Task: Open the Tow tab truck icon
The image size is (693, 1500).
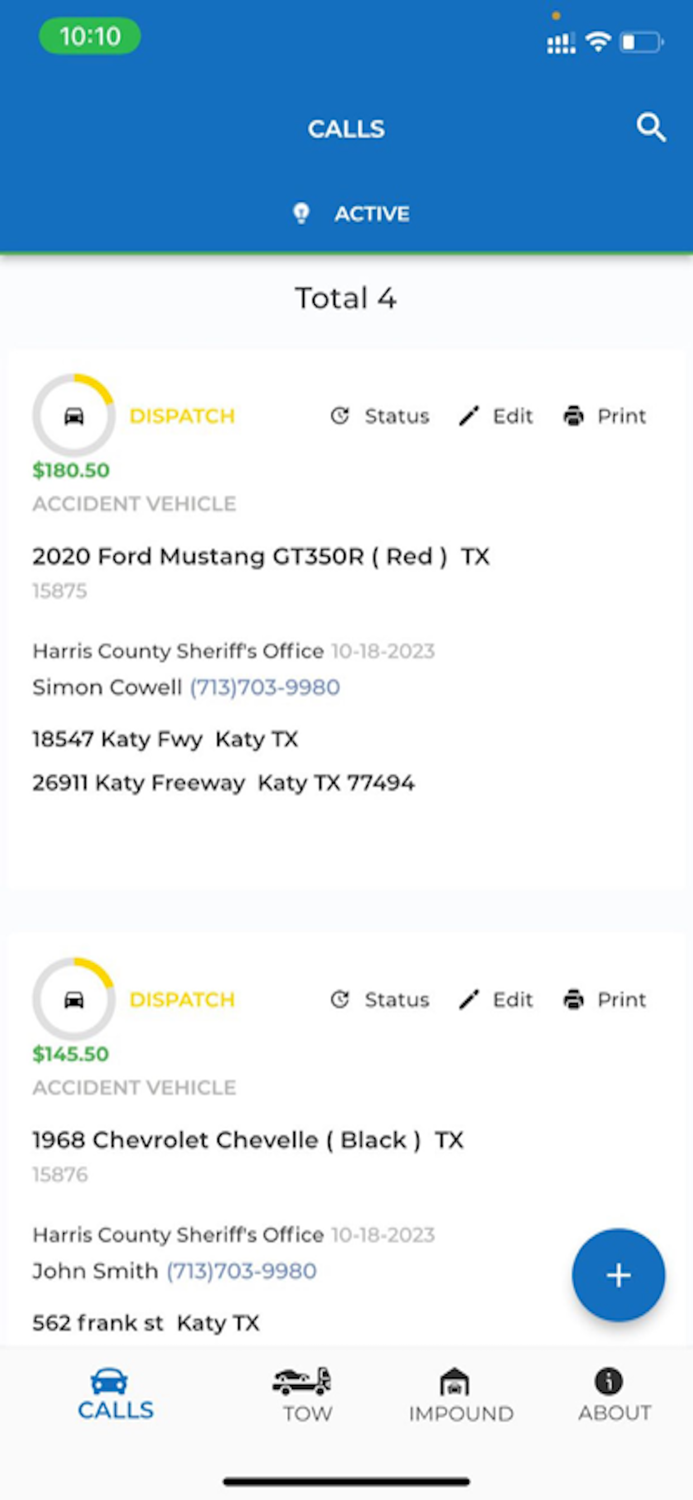Action: tap(301, 1382)
